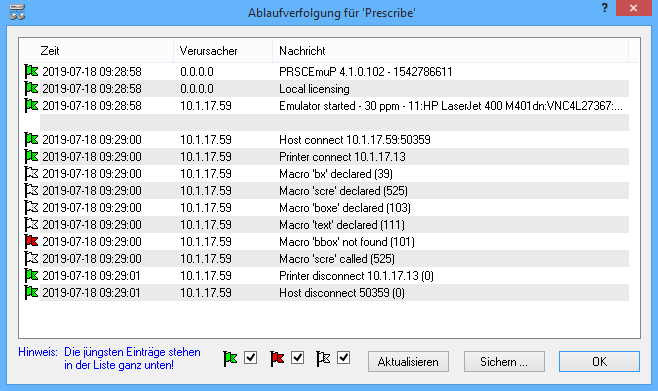Select message 'Emulator started - 30 ppm'
Viewport: 658px width, 391px height.
coord(451,106)
